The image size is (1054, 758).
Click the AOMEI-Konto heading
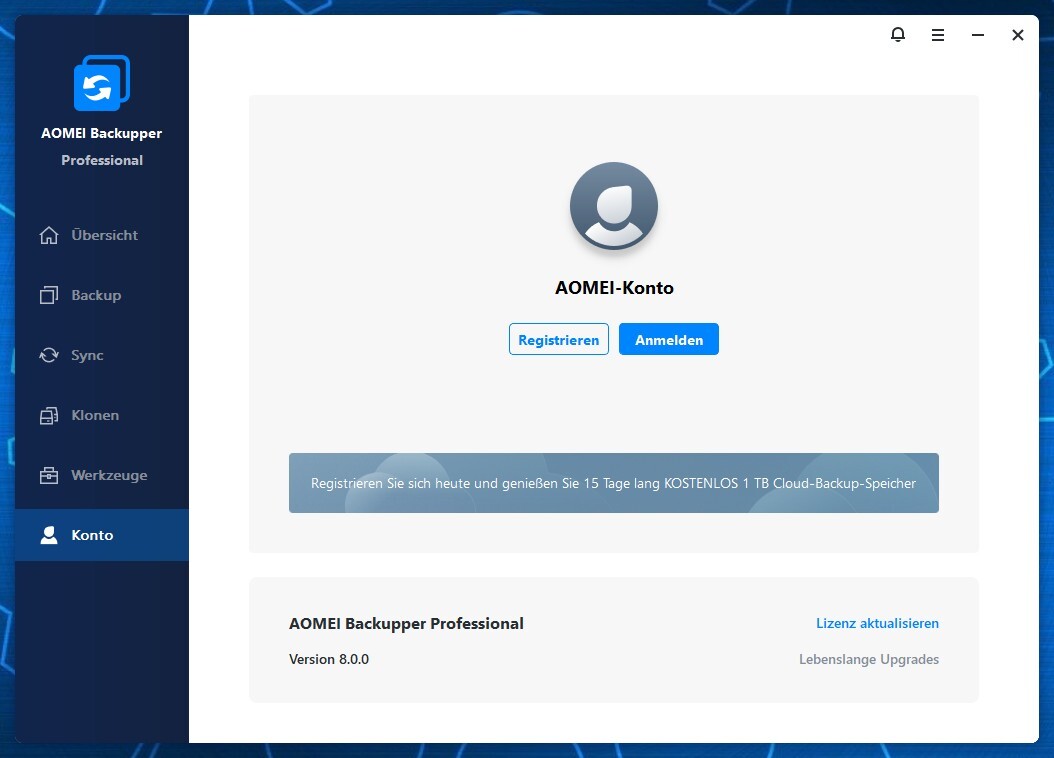tap(614, 288)
